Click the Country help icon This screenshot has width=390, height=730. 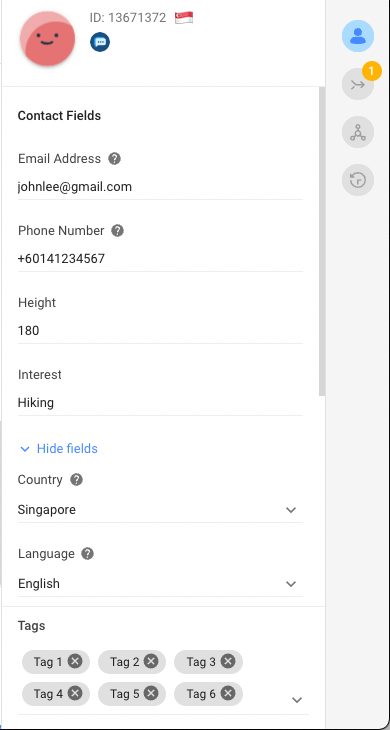click(x=76, y=480)
